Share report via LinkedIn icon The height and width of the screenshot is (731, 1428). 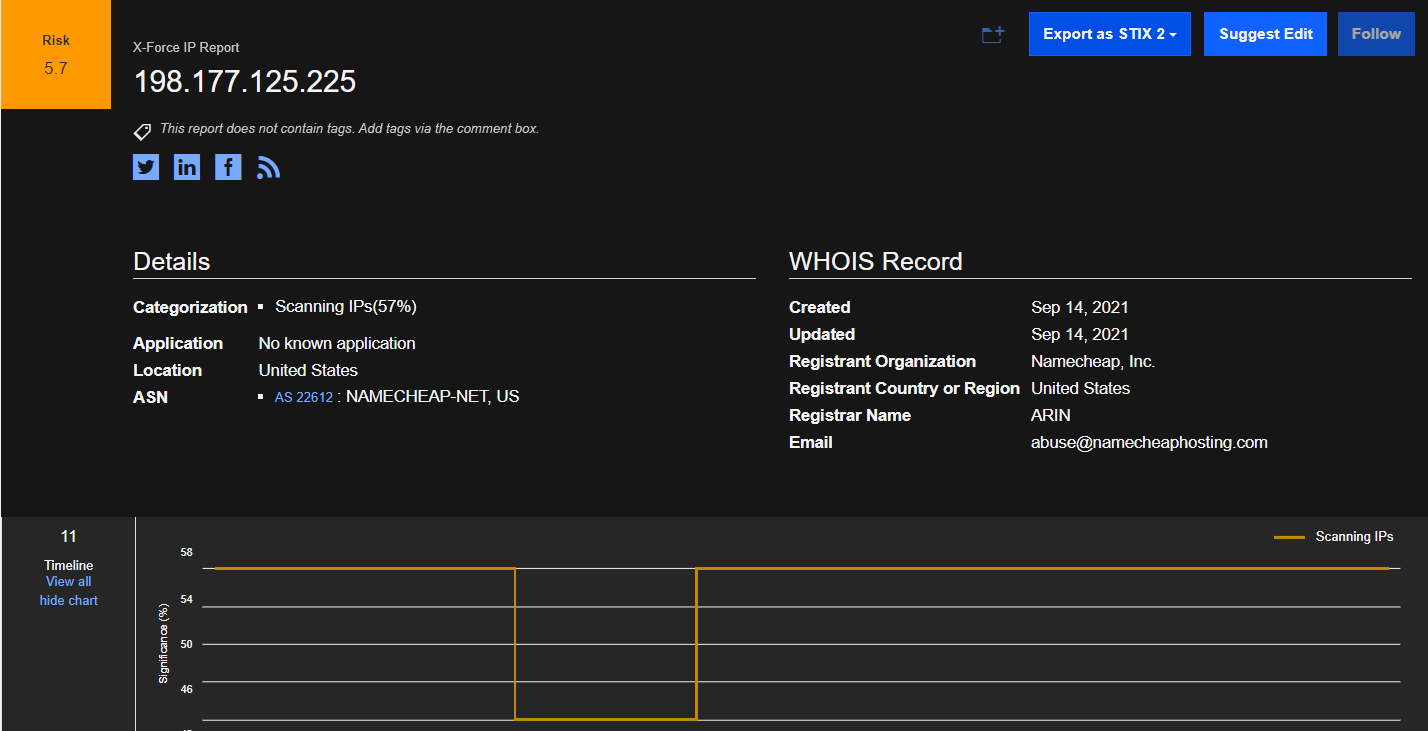point(187,167)
